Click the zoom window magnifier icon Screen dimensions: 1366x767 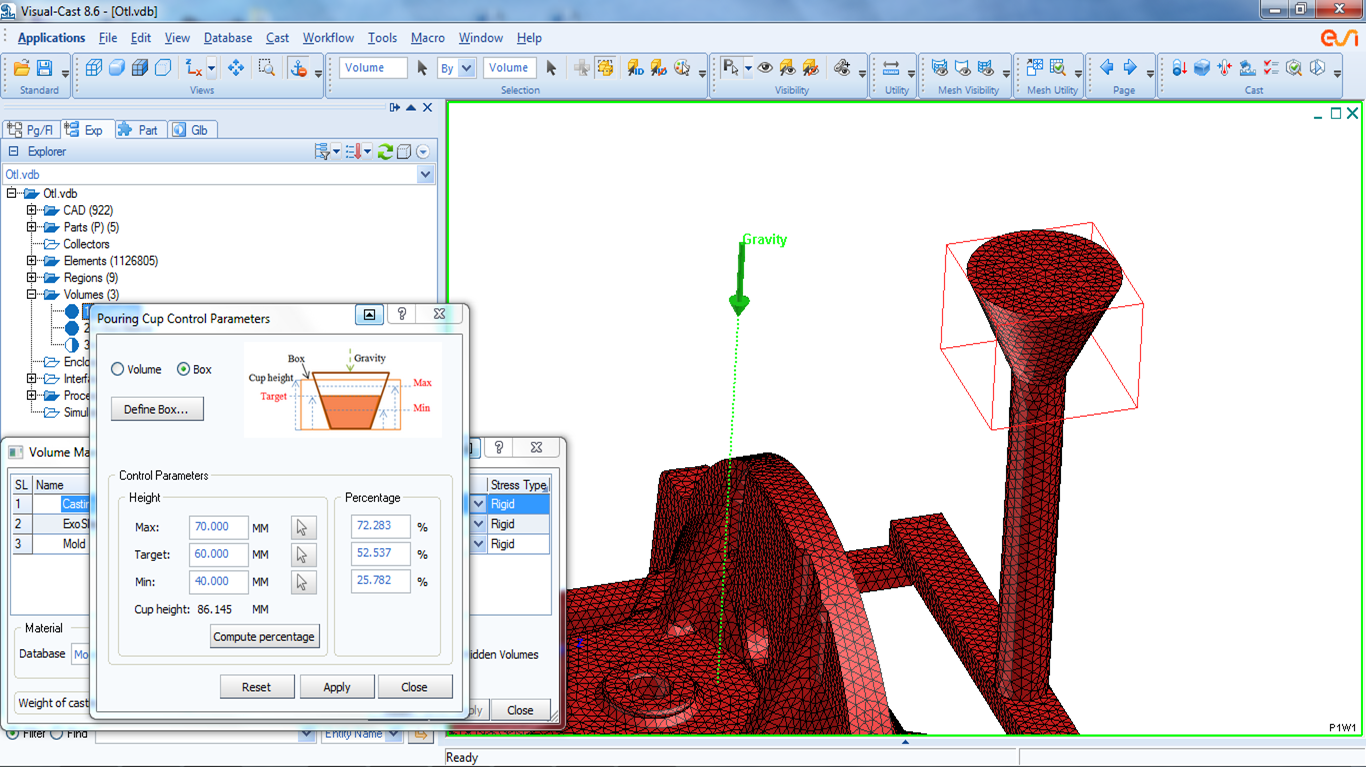click(x=266, y=68)
